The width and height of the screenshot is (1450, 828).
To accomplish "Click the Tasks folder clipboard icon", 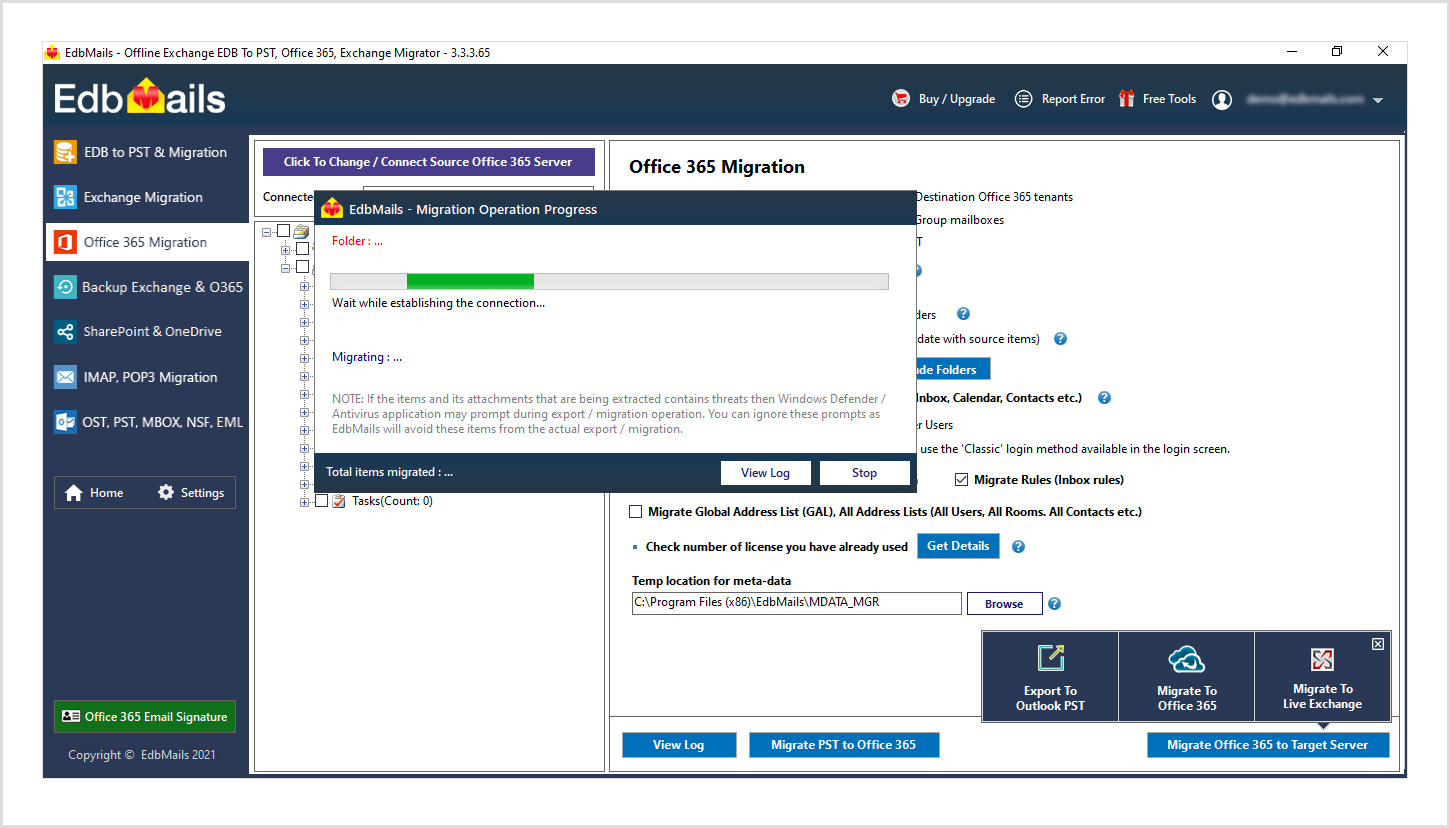I will pos(339,501).
